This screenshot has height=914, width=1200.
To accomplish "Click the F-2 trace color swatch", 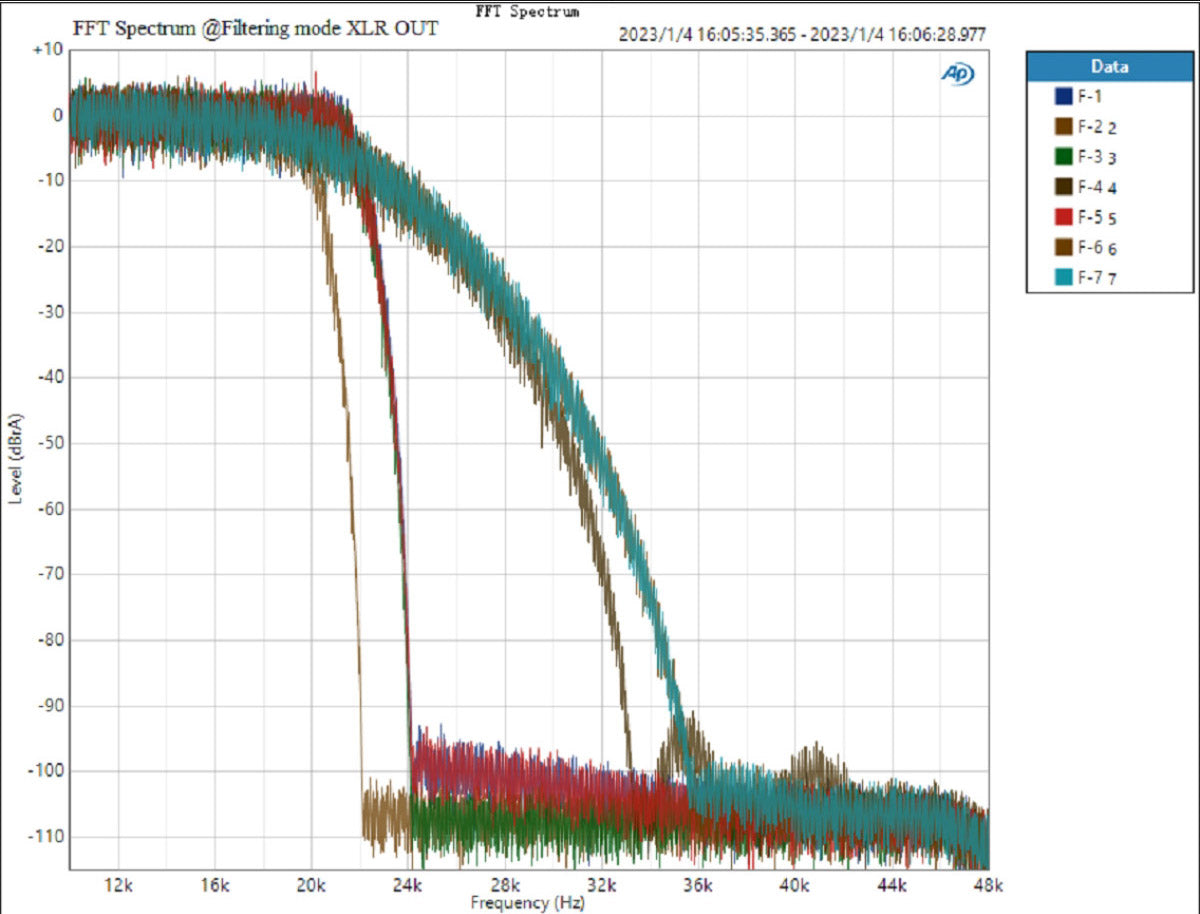I will pyautogui.click(x=1063, y=127).
